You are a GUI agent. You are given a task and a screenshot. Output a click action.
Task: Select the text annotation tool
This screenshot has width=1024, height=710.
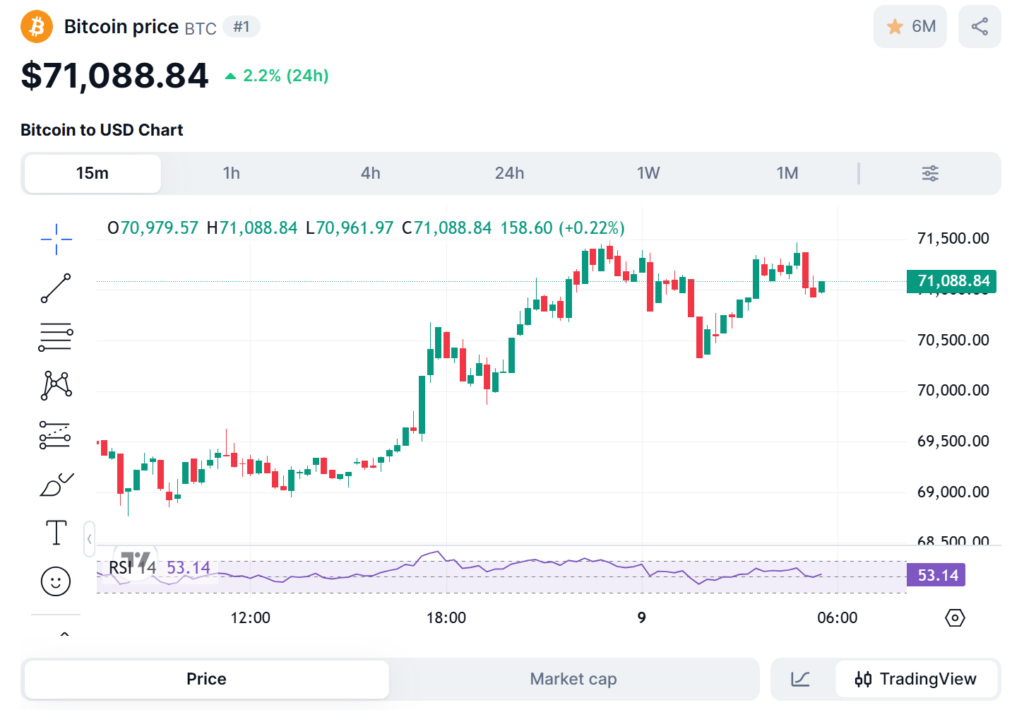pos(56,532)
